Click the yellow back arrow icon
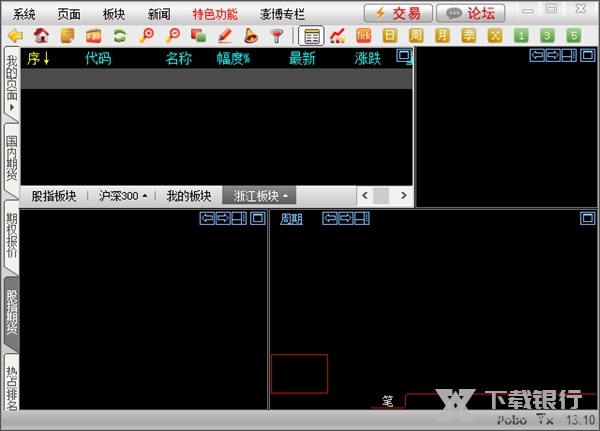 click(15, 36)
